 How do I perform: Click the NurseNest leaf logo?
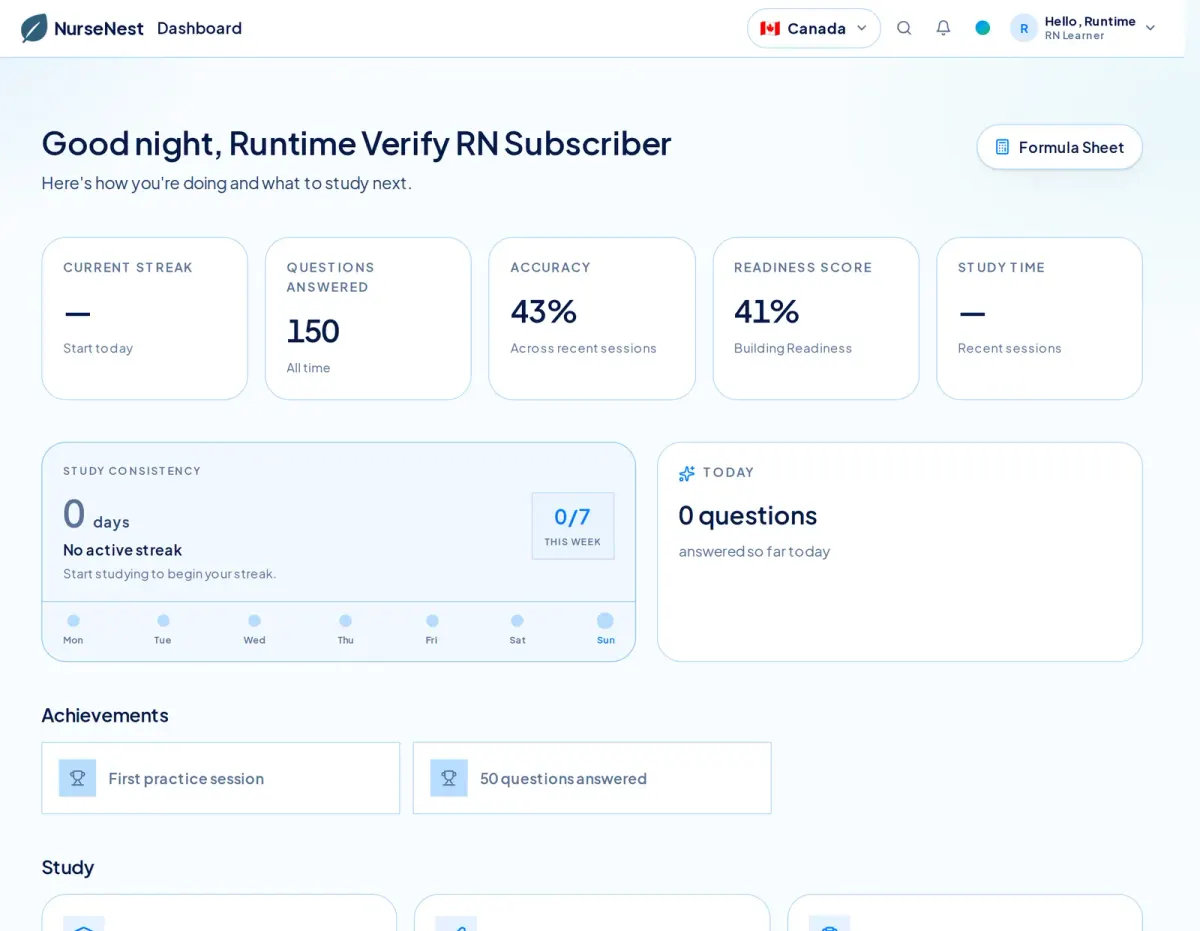[x=34, y=28]
